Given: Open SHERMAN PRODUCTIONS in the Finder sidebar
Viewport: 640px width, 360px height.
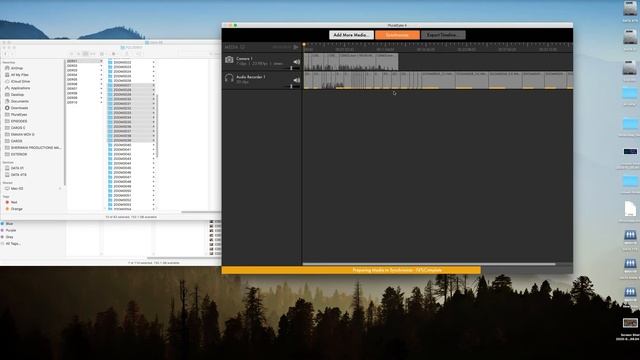Looking at the screenshot, I should click(35, 147).
